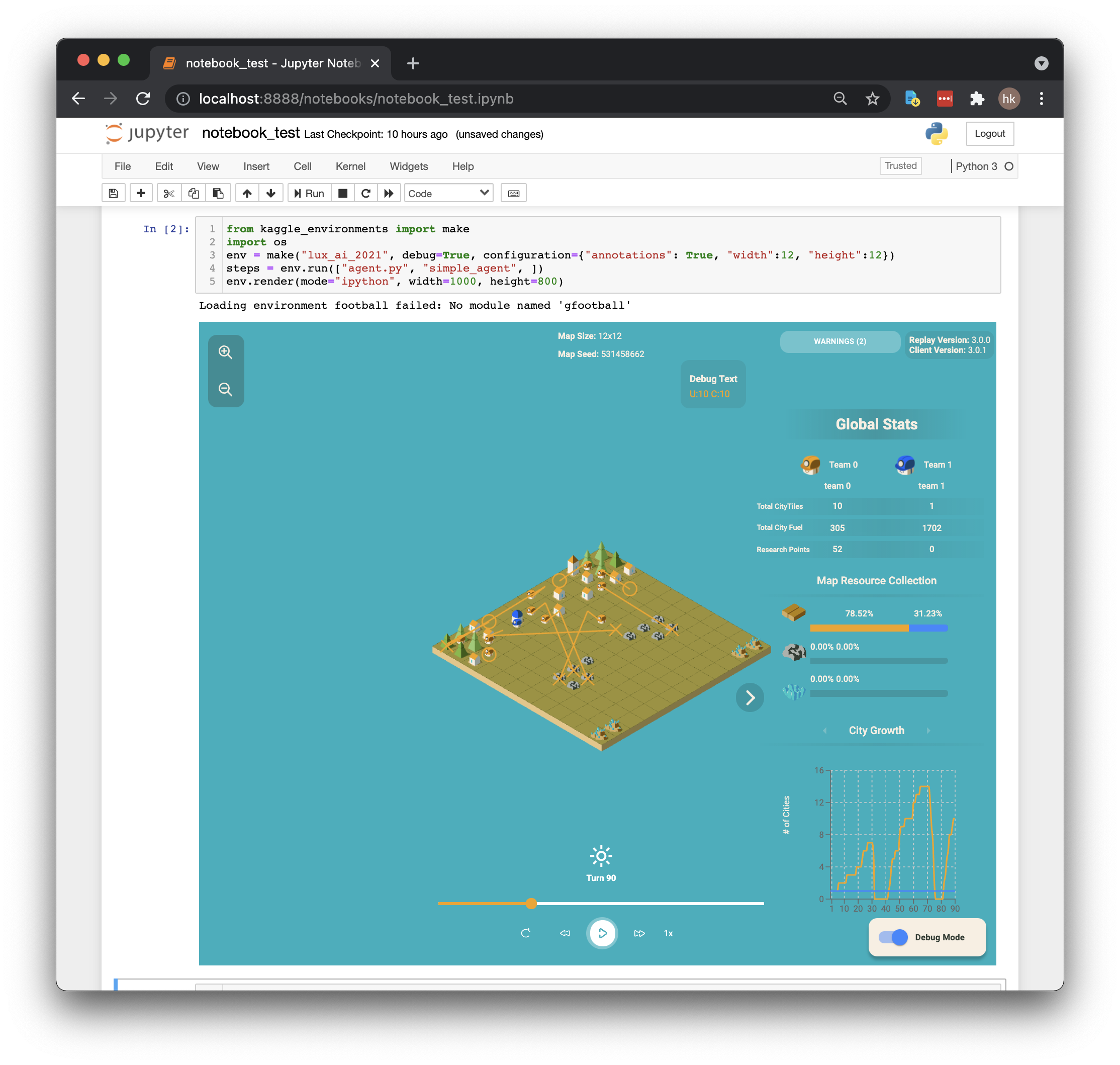The image size is (1120, 1065).
Task: Zoom into the game map
Action: tap(225, 352)
